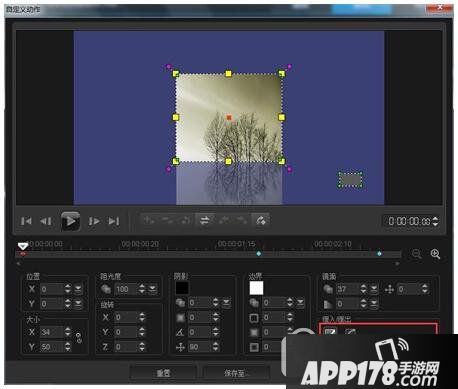Click the Size X spinner arrows
This screenshot has width=458, height=389.
pos(68,332)
